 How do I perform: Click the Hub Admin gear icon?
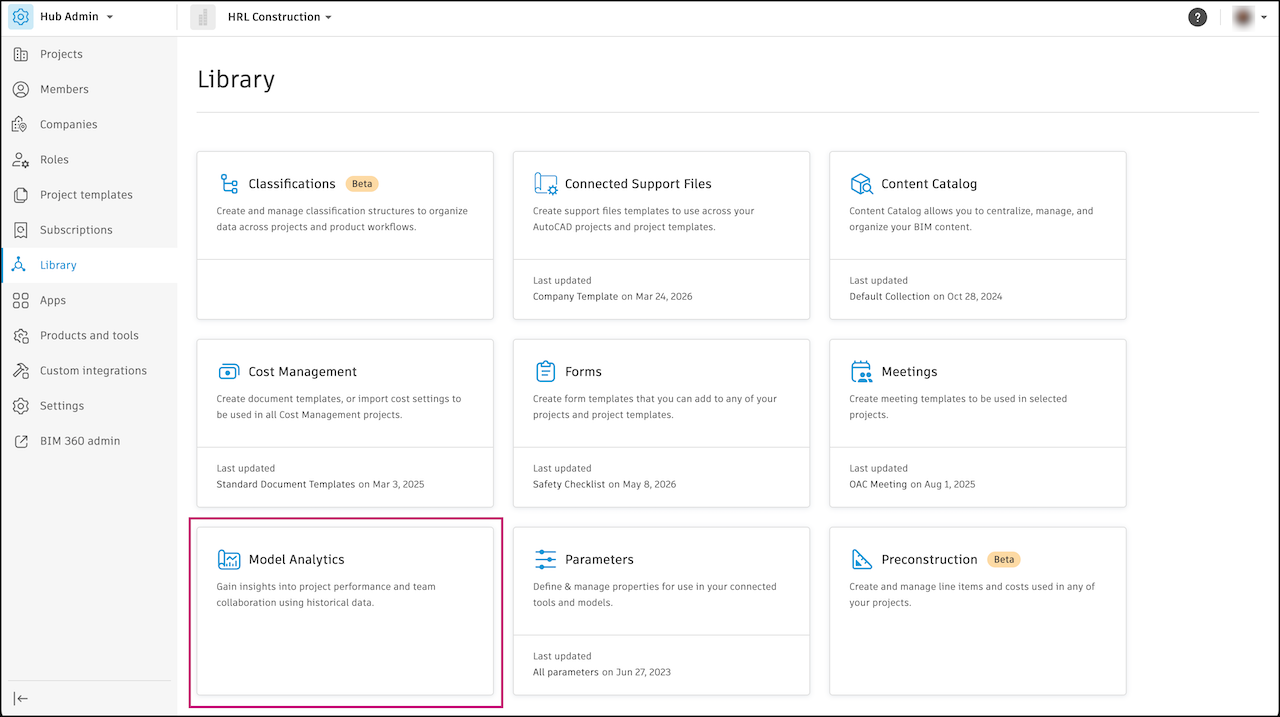21,17
